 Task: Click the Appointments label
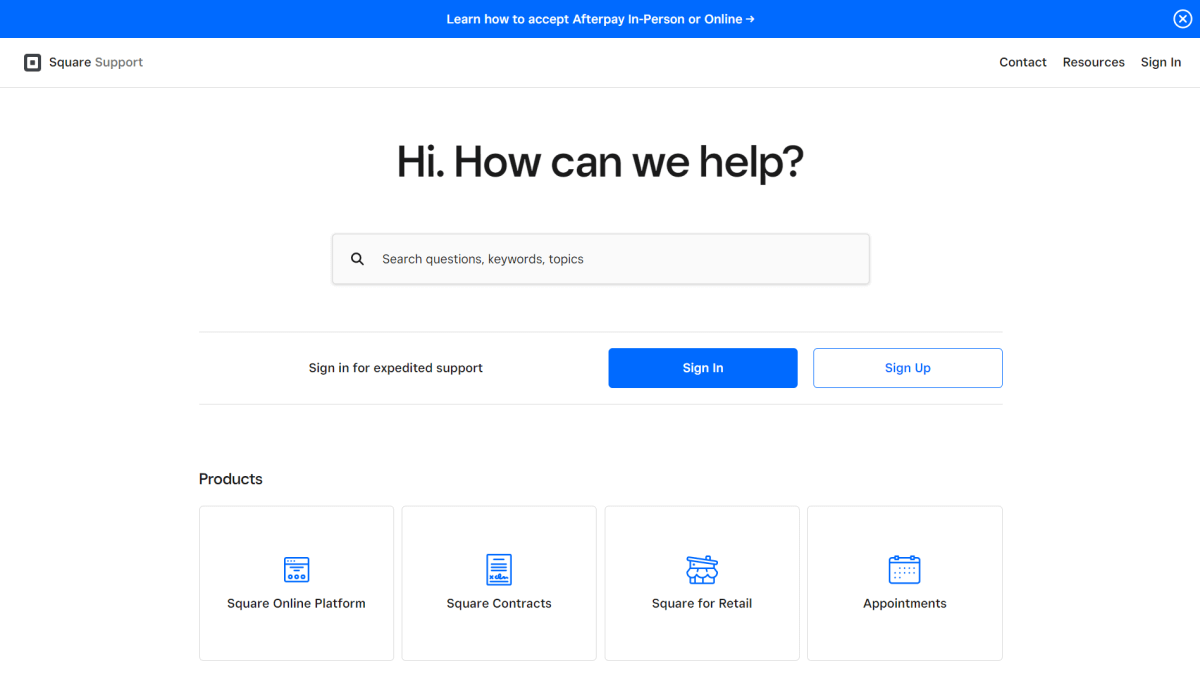click(905, 604)
